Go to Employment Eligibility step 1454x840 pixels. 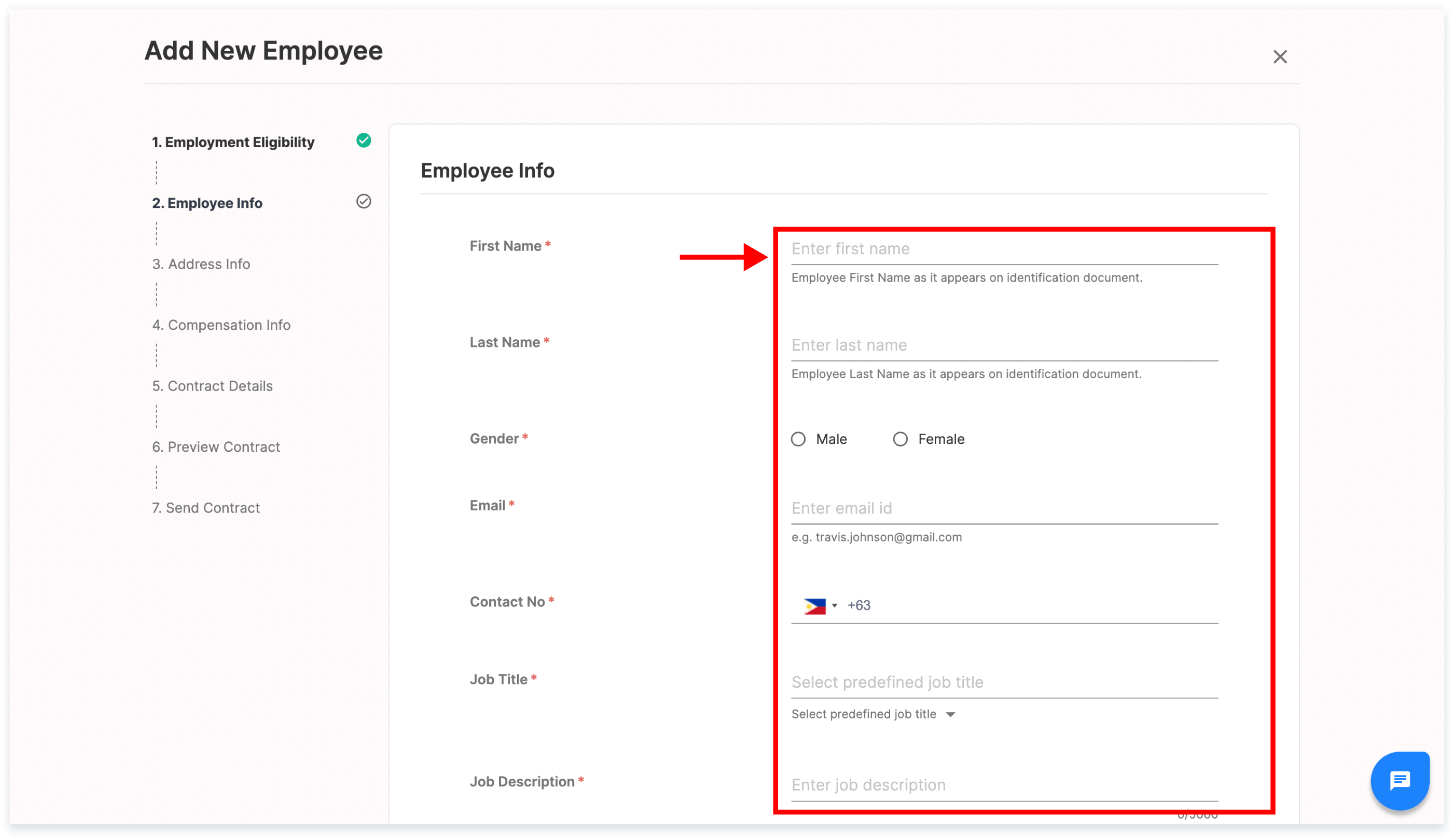tap(233, 142)
